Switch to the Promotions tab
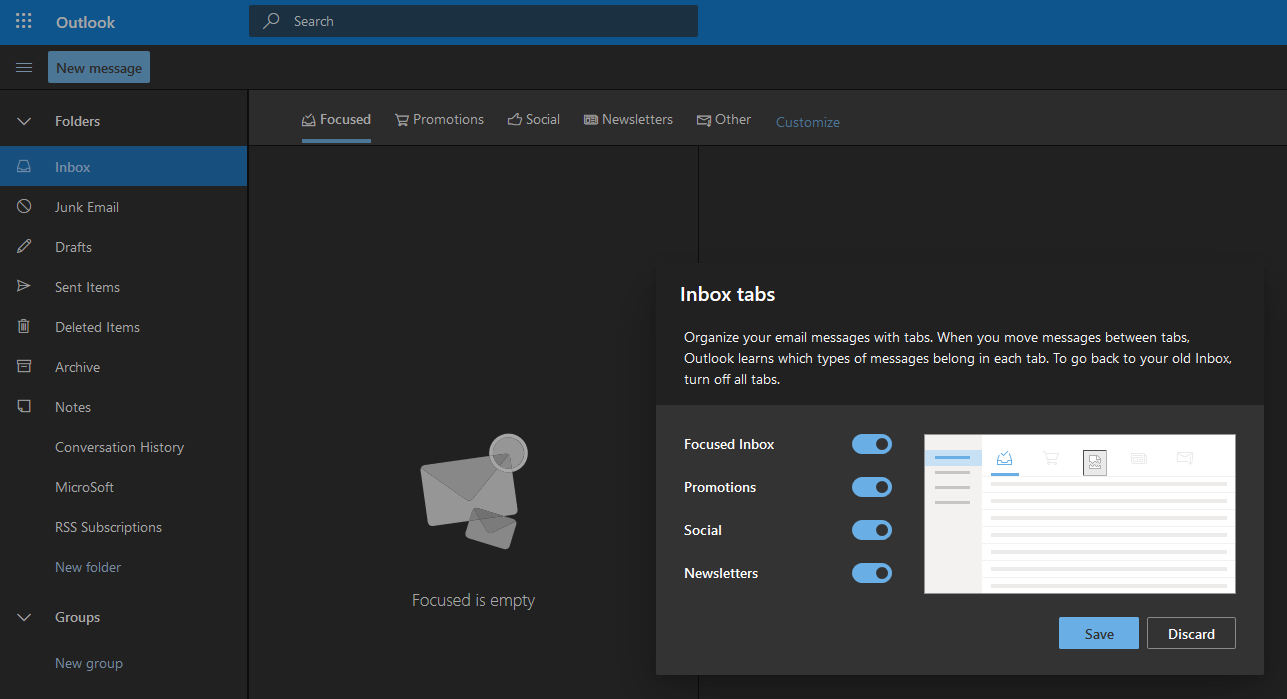Screen dimensions: 1287x699 439,120
